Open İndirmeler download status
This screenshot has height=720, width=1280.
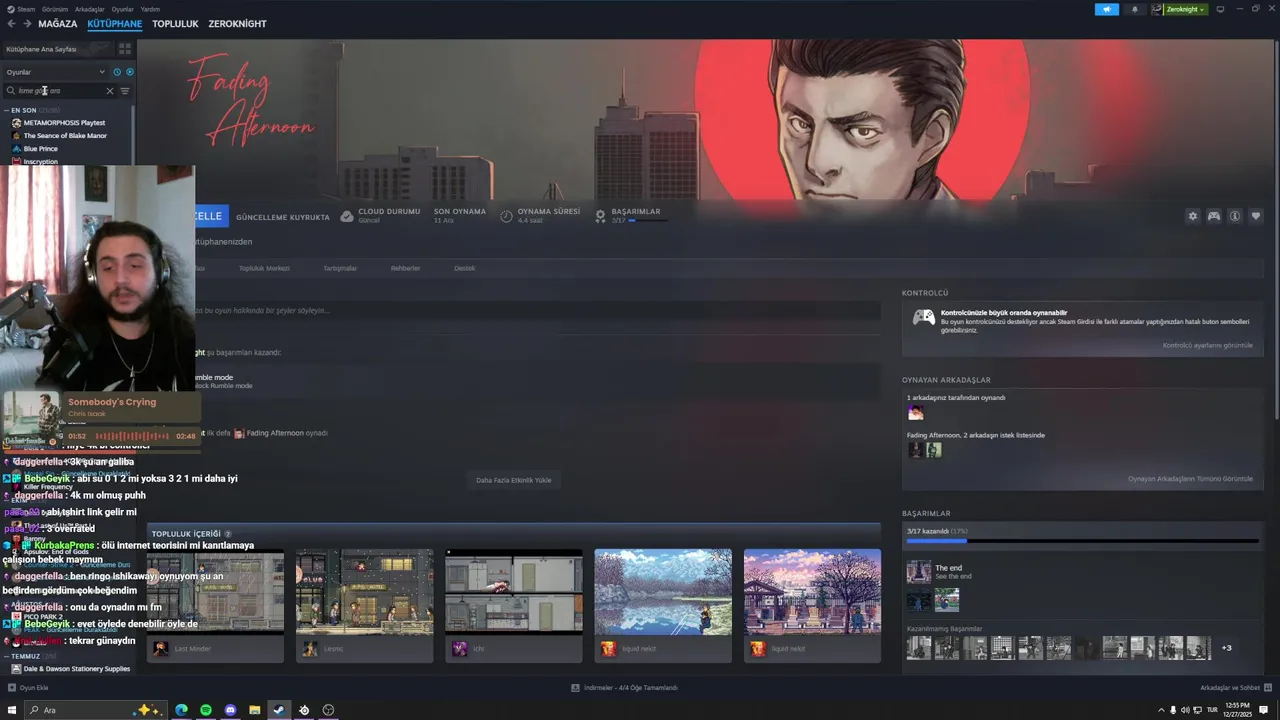click(625, 688)
